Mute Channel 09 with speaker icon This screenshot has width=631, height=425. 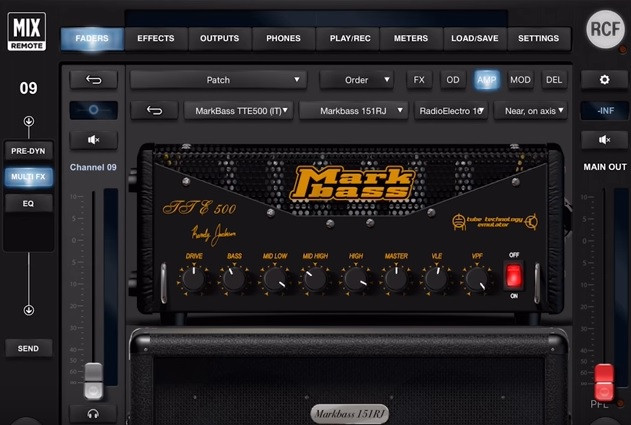click(x=94, y=140)
